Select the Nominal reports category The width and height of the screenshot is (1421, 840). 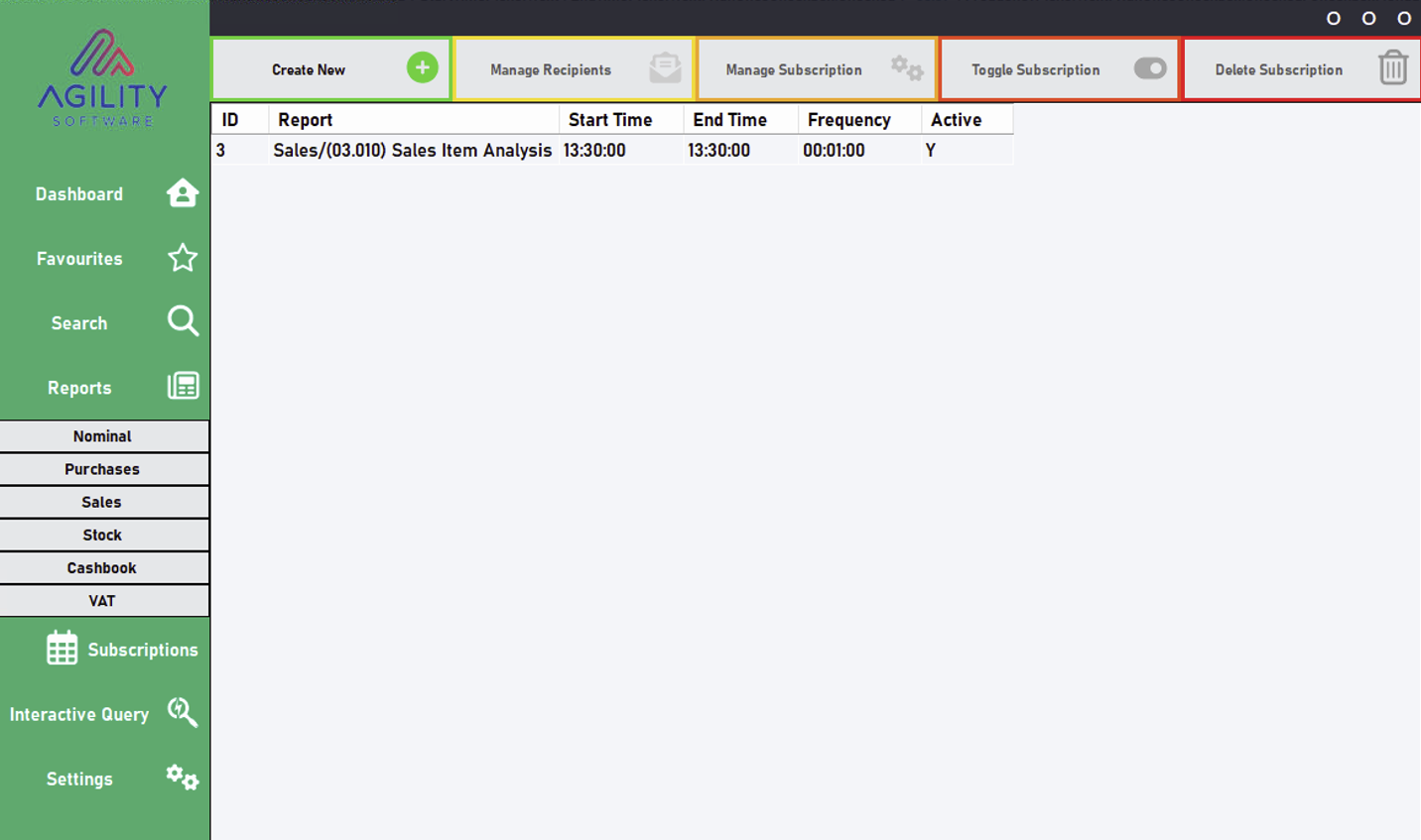[104, 436]
